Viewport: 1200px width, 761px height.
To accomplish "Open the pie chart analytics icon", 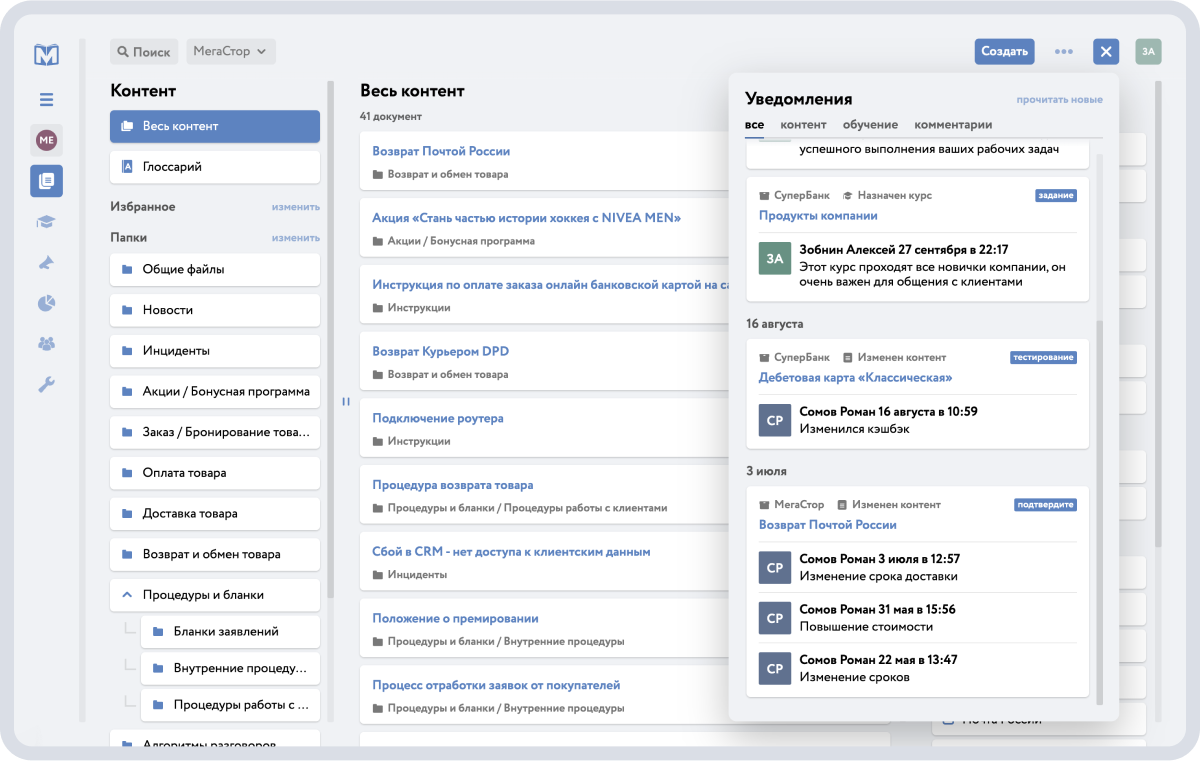I will pyautogui.click(x=46, y=302).
